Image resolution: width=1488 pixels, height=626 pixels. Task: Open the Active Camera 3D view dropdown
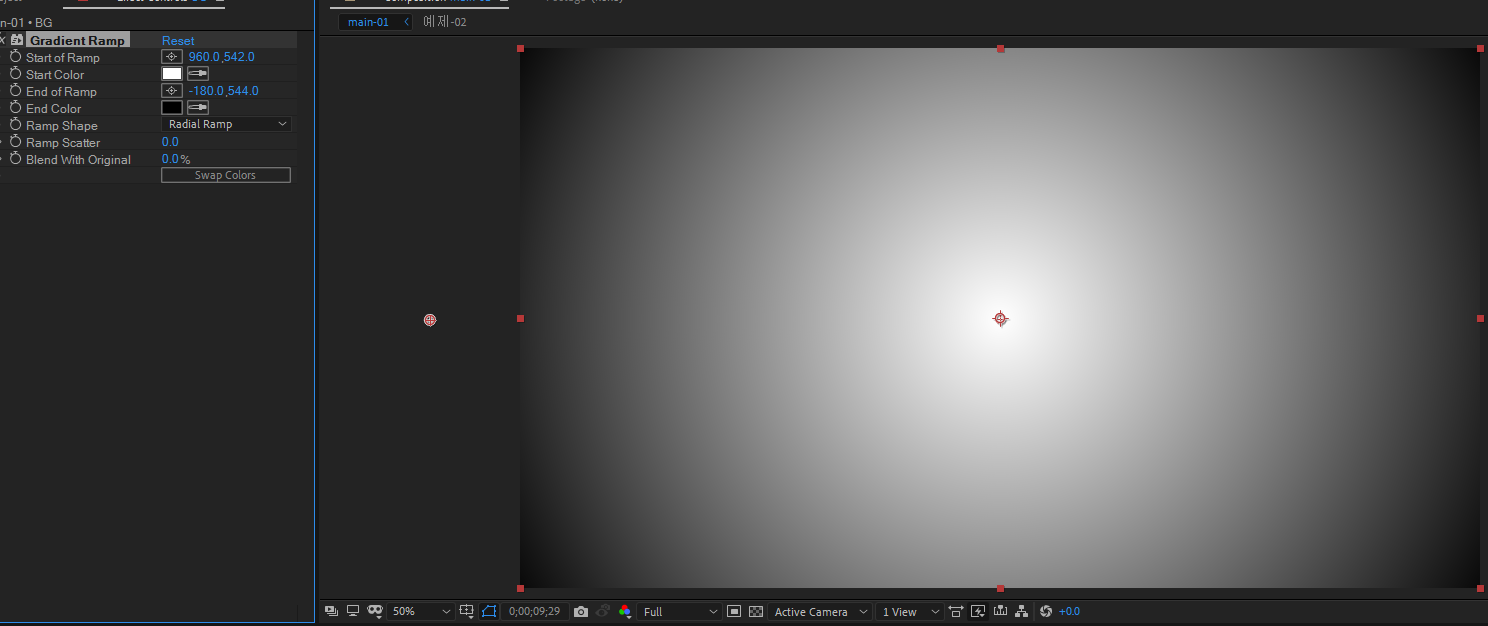820,611
